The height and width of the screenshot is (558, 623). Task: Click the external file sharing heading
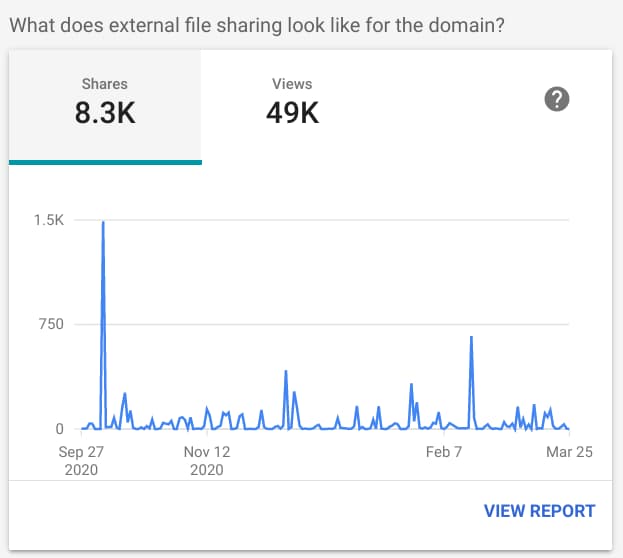pyautogui.click(x=257, y=25)
